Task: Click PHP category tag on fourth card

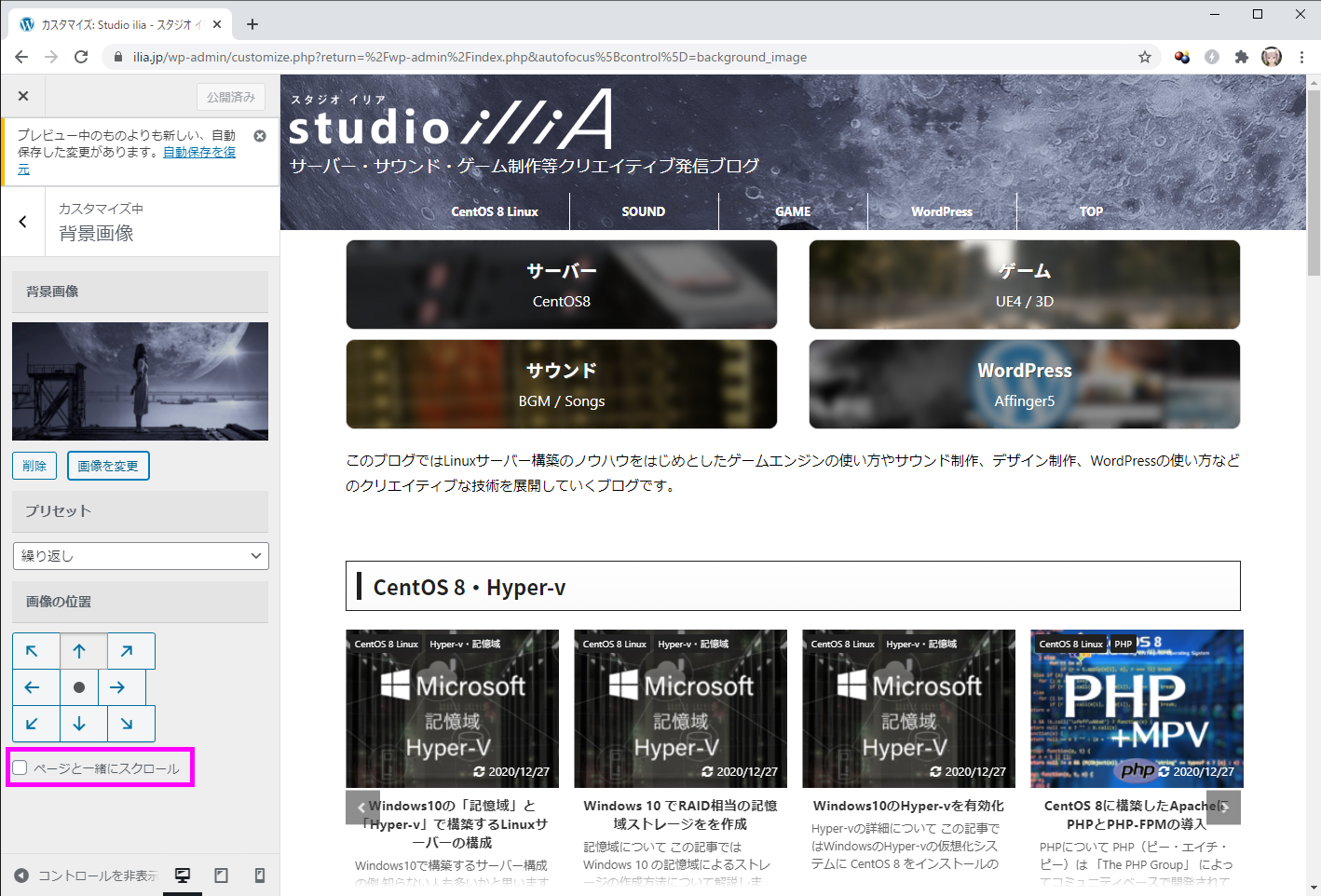Action: [x=1124, y=644]
